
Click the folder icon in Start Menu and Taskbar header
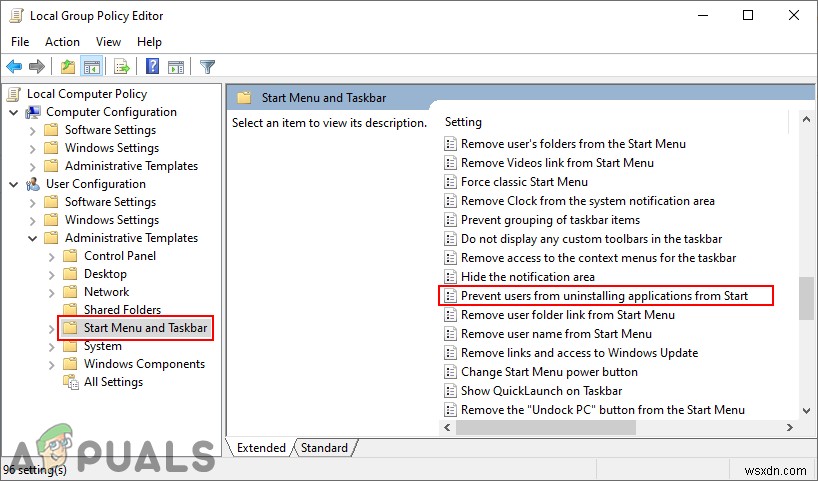tap(244, 98)
